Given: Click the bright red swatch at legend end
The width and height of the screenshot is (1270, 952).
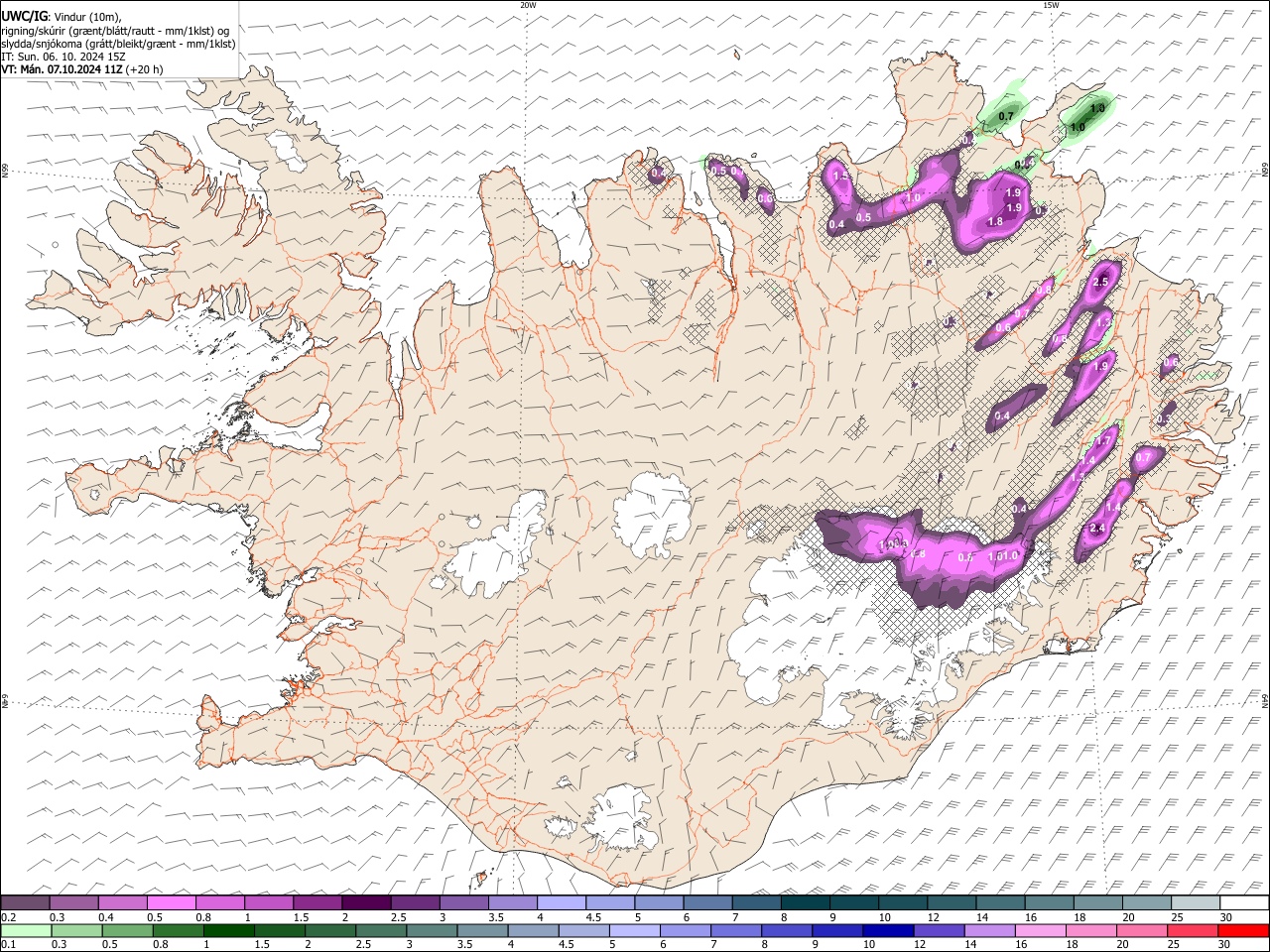Looking at the screenshot, I should pyautogui.click(x=1244, y=930).
